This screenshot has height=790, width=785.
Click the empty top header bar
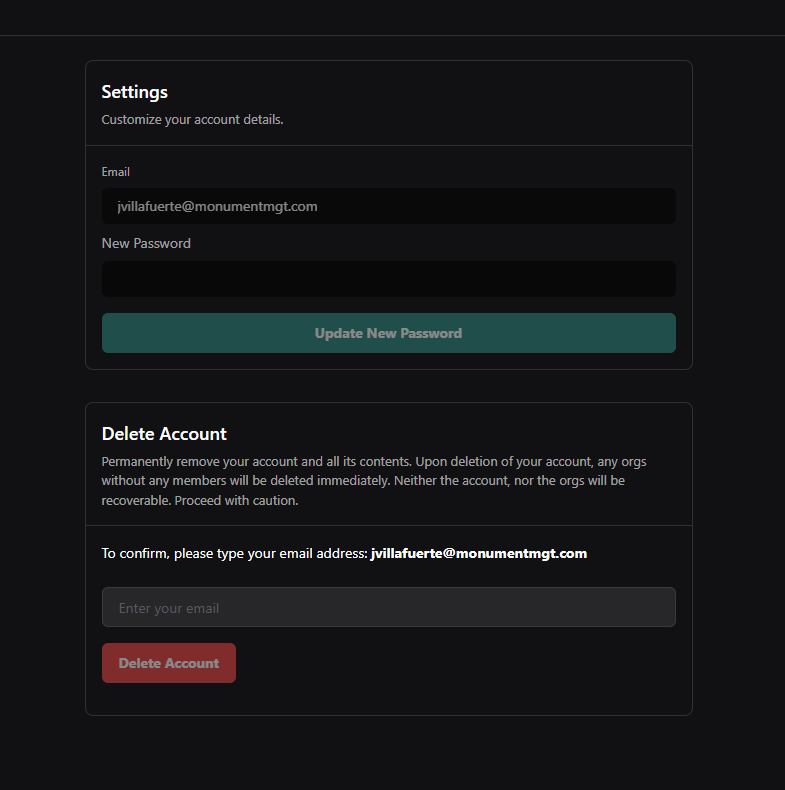pos(392,17)
